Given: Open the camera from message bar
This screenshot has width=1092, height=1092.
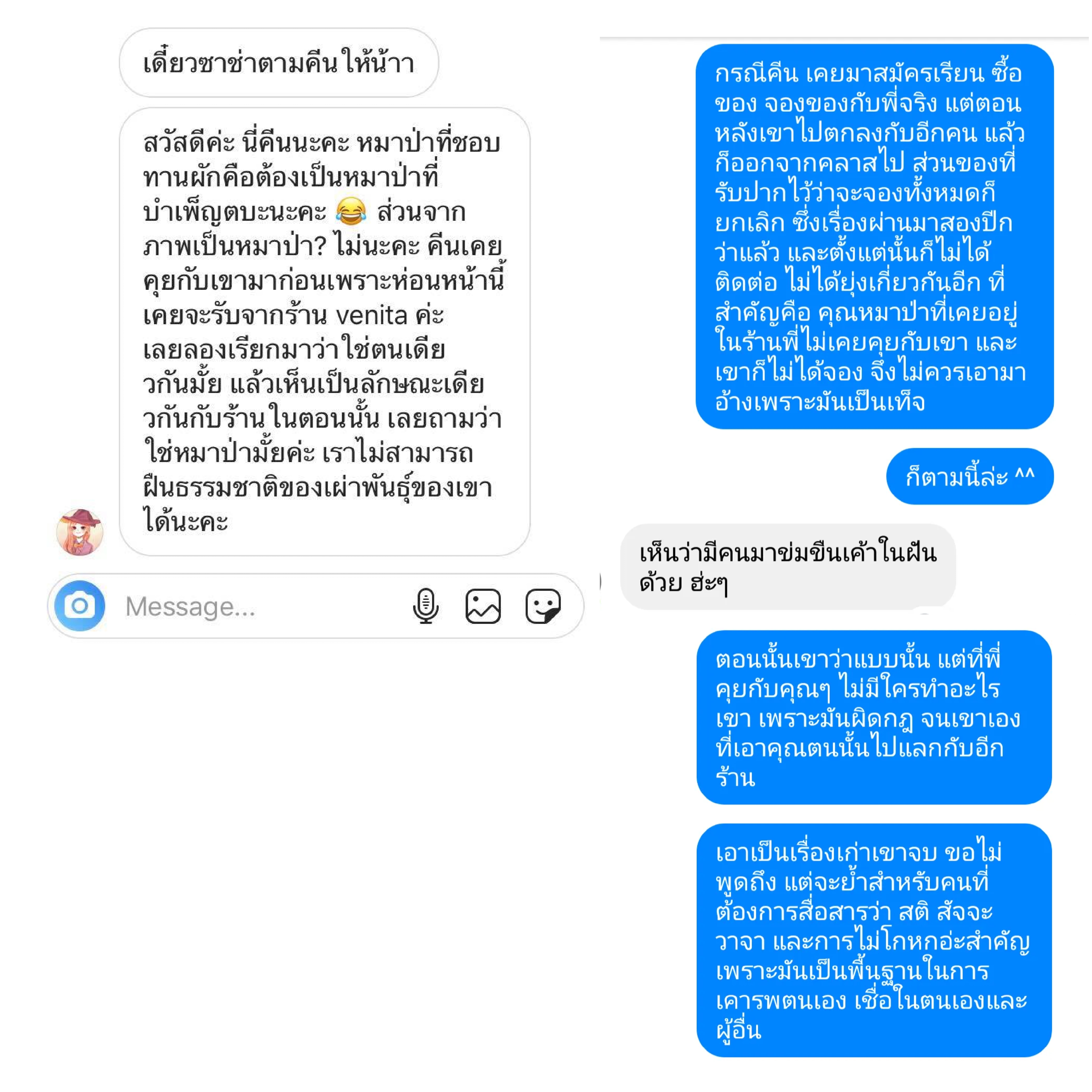Looking at the screenshot, I should click(x=80, y=606).
